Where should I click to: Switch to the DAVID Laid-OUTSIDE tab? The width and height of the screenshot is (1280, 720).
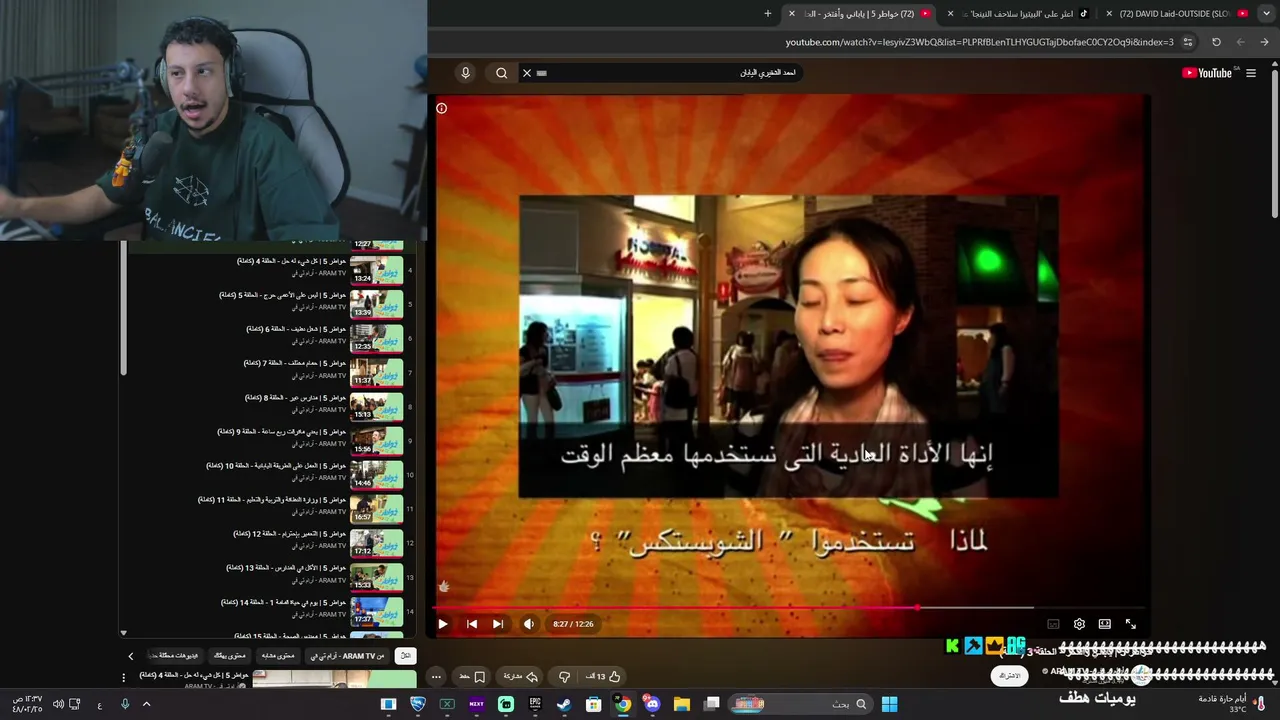tap(1183, 14)
